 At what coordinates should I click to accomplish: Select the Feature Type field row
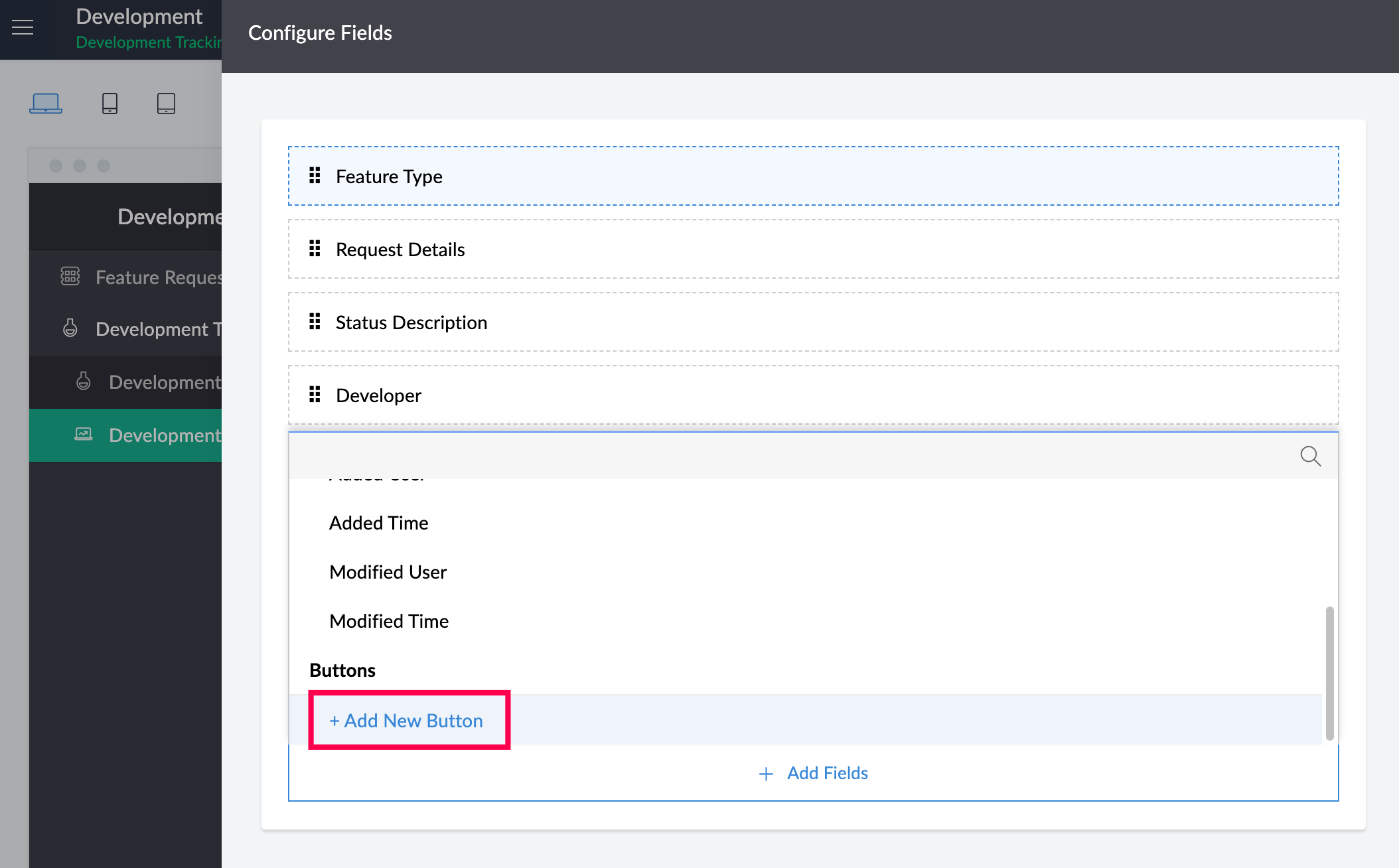814,176
